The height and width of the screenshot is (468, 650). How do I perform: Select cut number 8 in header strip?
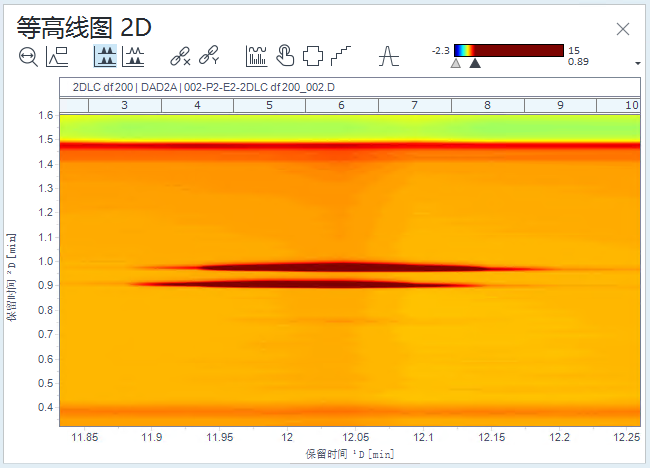(488, 105)
